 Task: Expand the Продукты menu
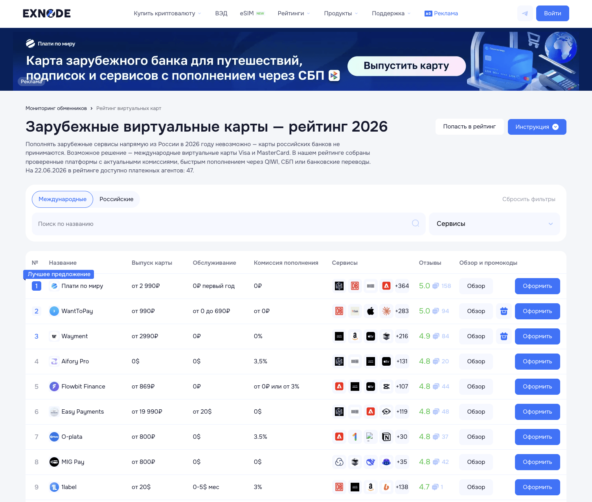tap(341, 14)
